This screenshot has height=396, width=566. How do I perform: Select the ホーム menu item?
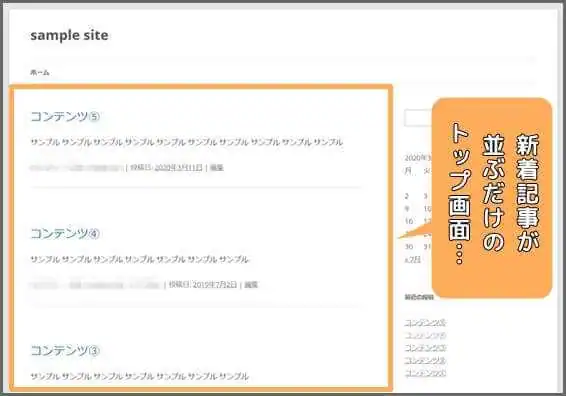[40, 73]
